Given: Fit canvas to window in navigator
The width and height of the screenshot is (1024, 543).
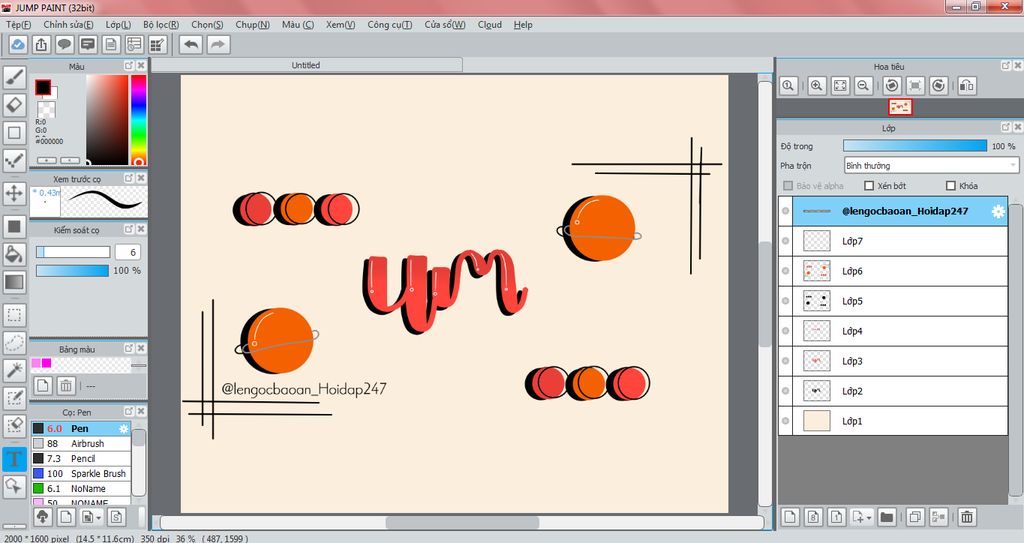Looking at the screenshot, I should 840,86.
